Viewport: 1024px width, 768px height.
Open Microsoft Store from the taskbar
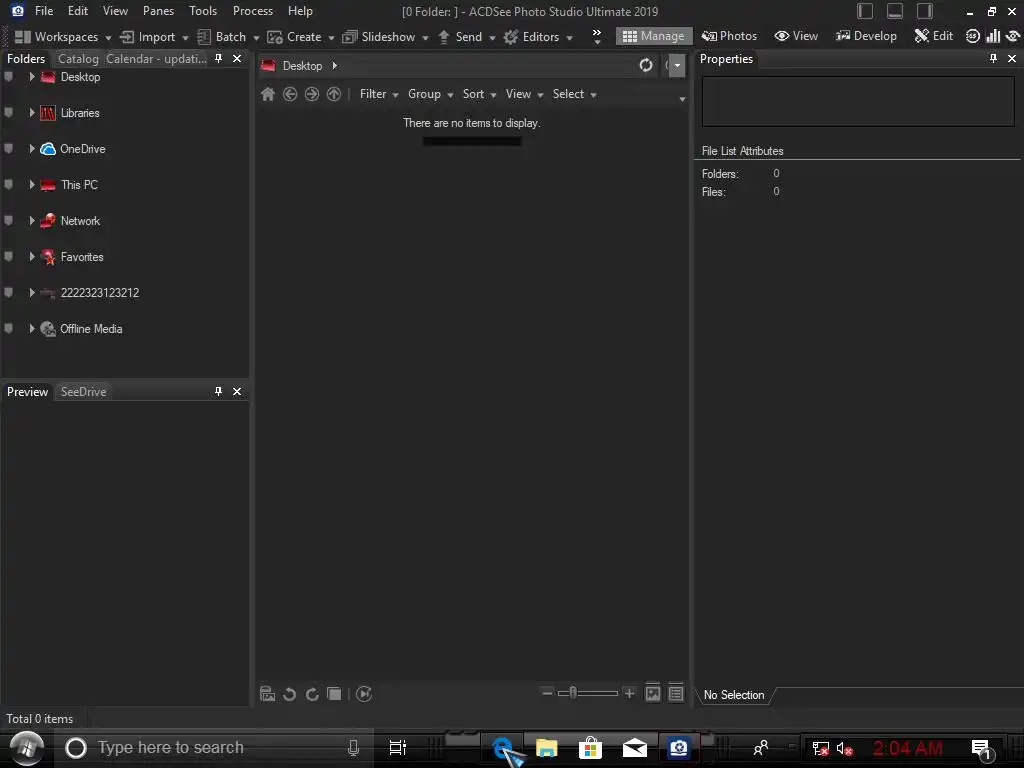click(x=590, y=748)
